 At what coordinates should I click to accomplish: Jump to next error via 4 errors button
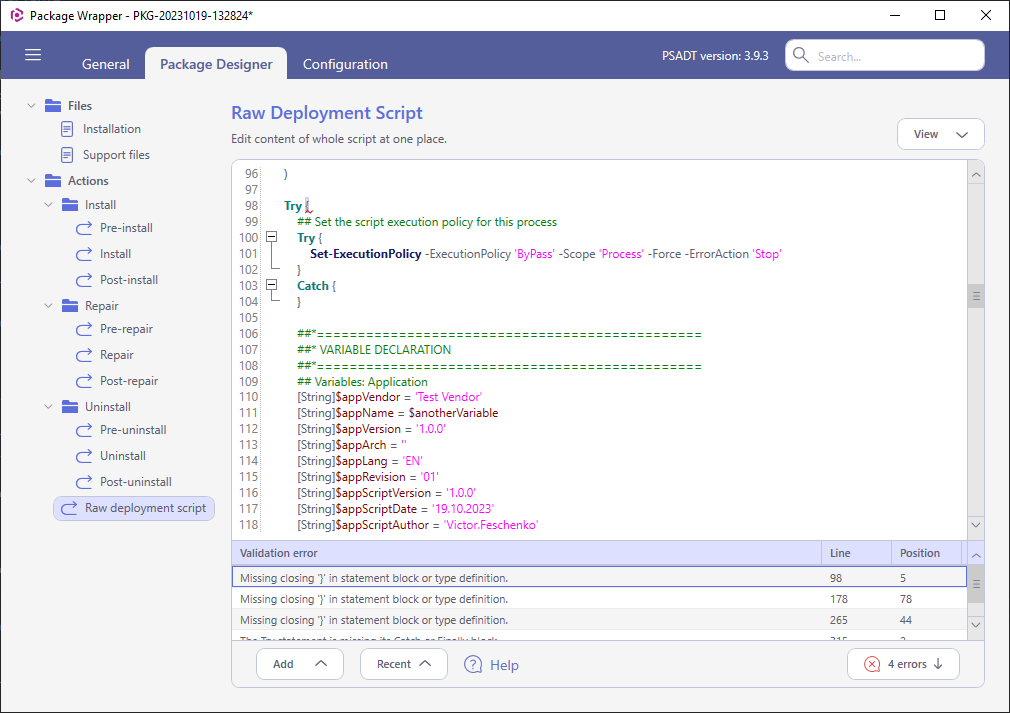coord(903,664)
